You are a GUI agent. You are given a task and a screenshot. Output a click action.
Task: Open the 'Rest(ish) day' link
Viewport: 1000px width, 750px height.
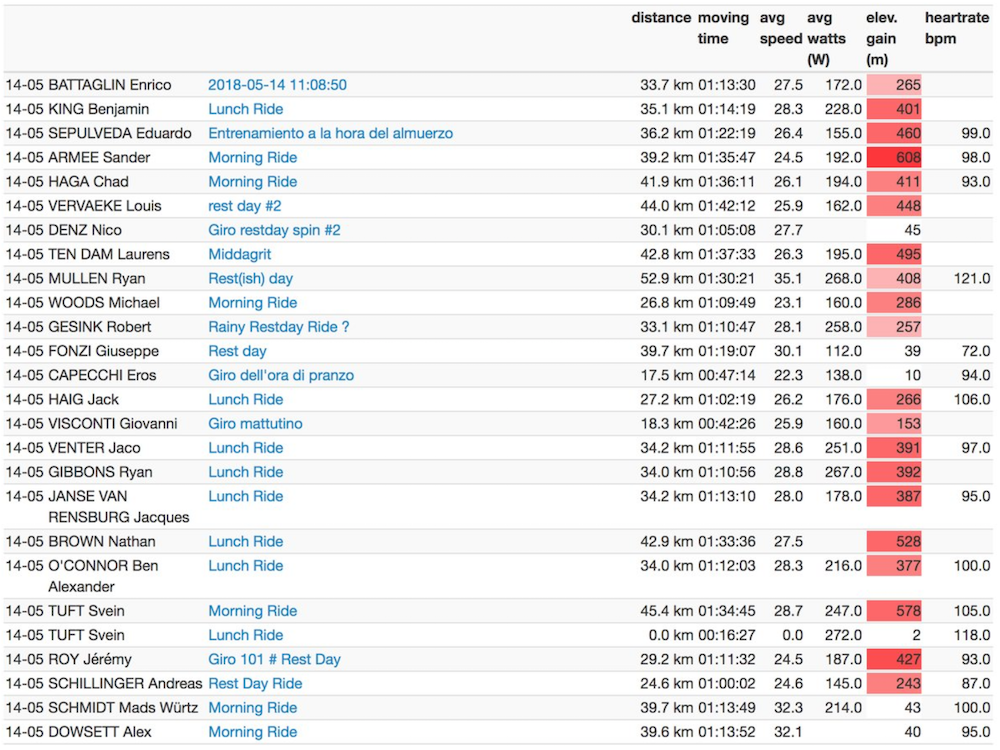250,278
